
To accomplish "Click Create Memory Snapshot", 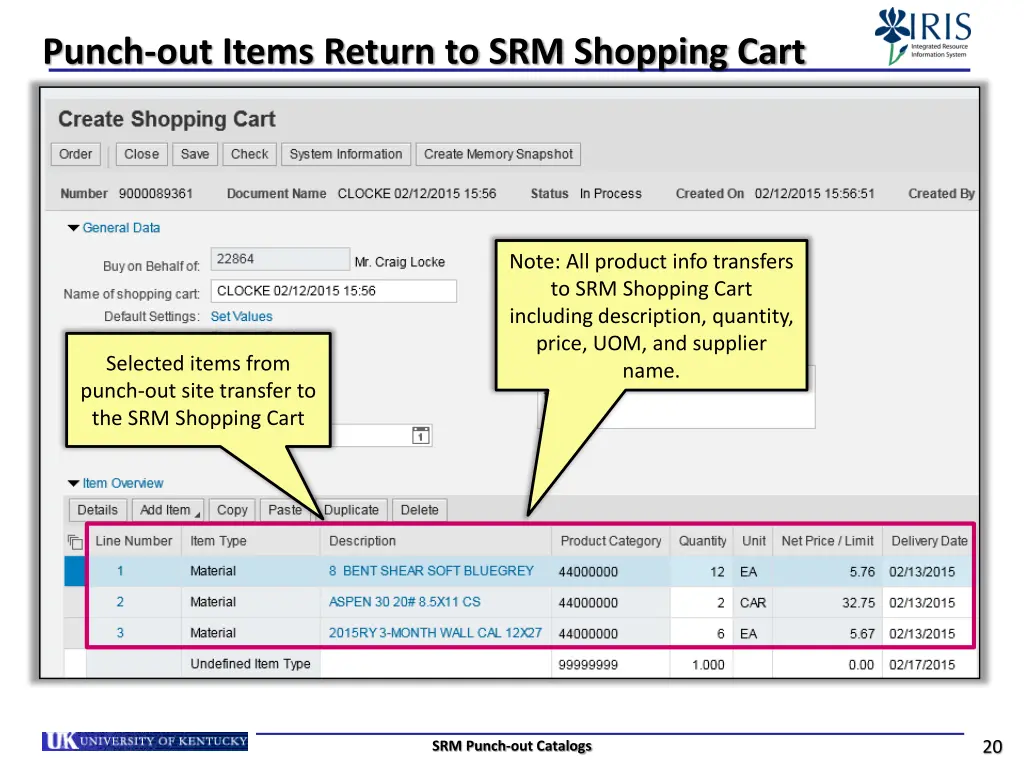I will 498,154.
